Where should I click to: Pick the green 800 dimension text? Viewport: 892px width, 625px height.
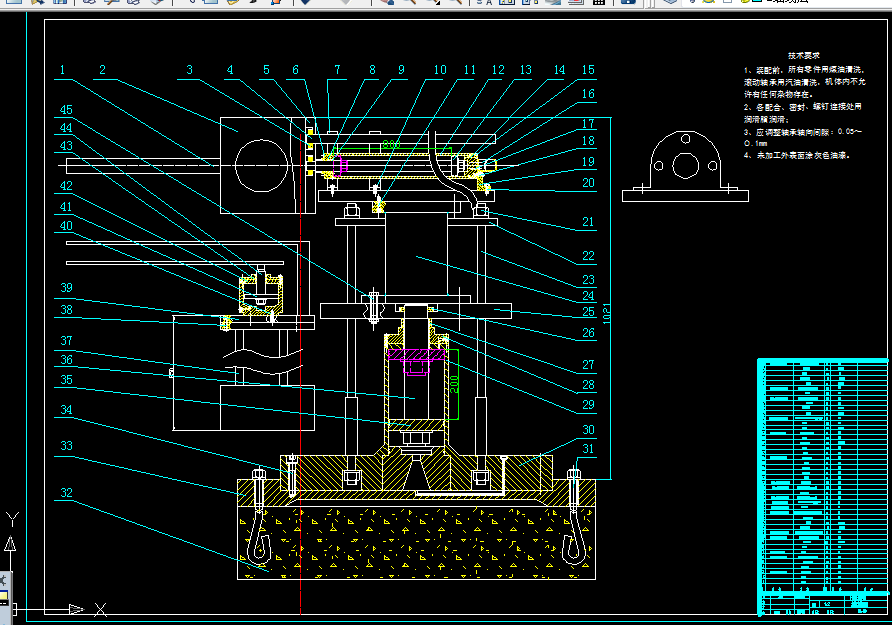[x=391, y=145]
